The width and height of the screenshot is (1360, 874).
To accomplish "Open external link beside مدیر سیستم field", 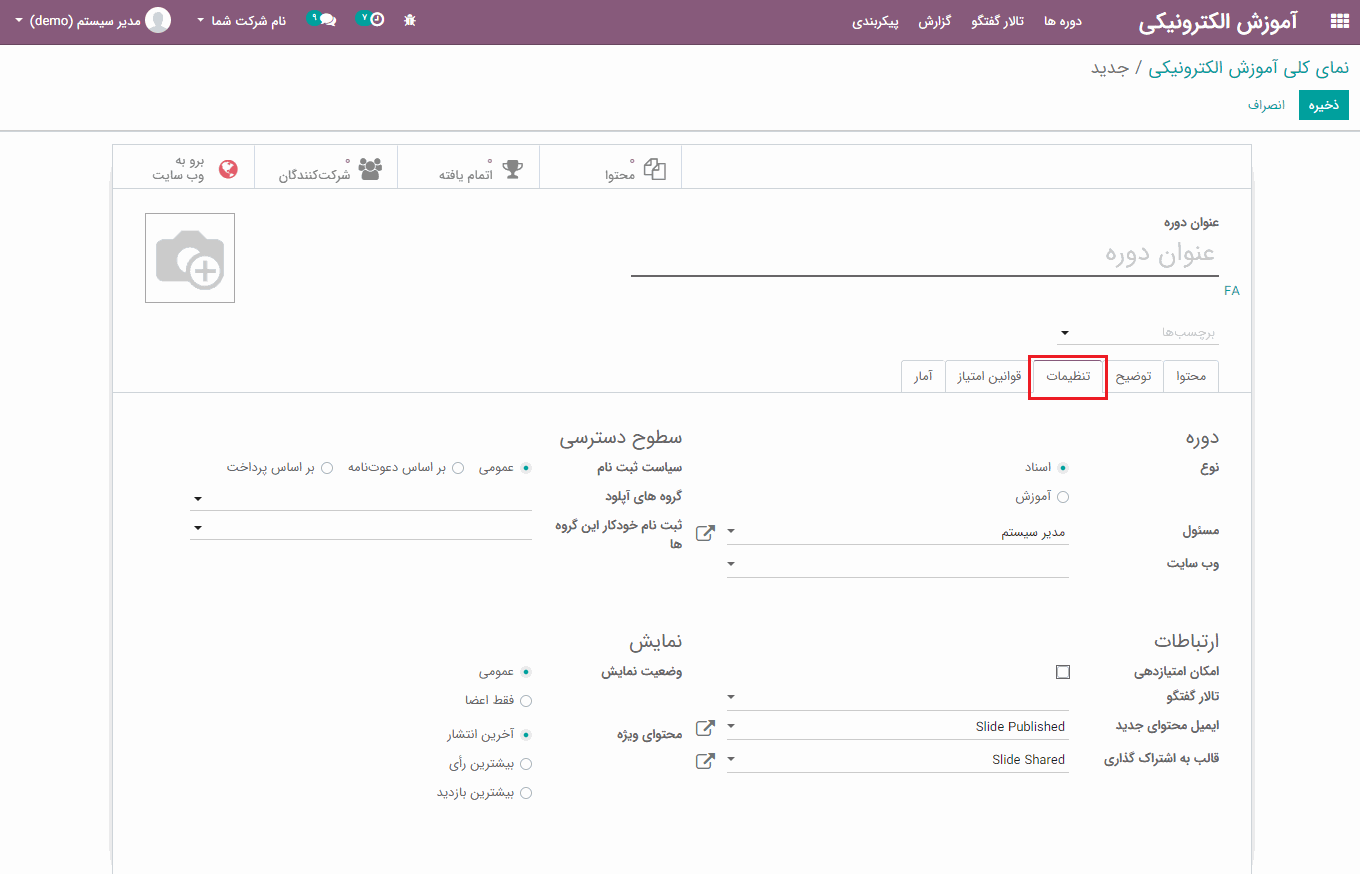I will 705,533.
